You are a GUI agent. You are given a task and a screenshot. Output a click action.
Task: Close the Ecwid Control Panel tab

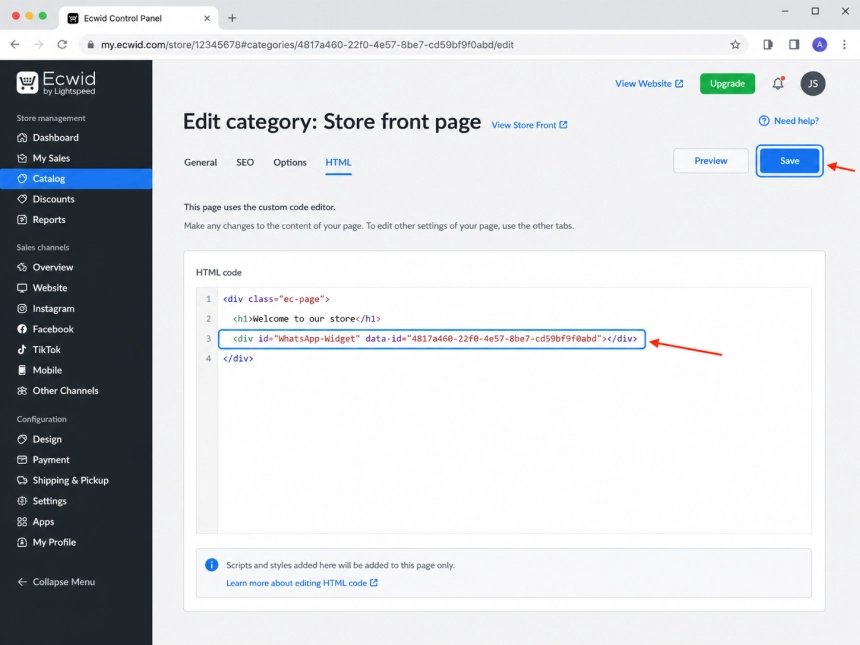(x=207, y=18)
